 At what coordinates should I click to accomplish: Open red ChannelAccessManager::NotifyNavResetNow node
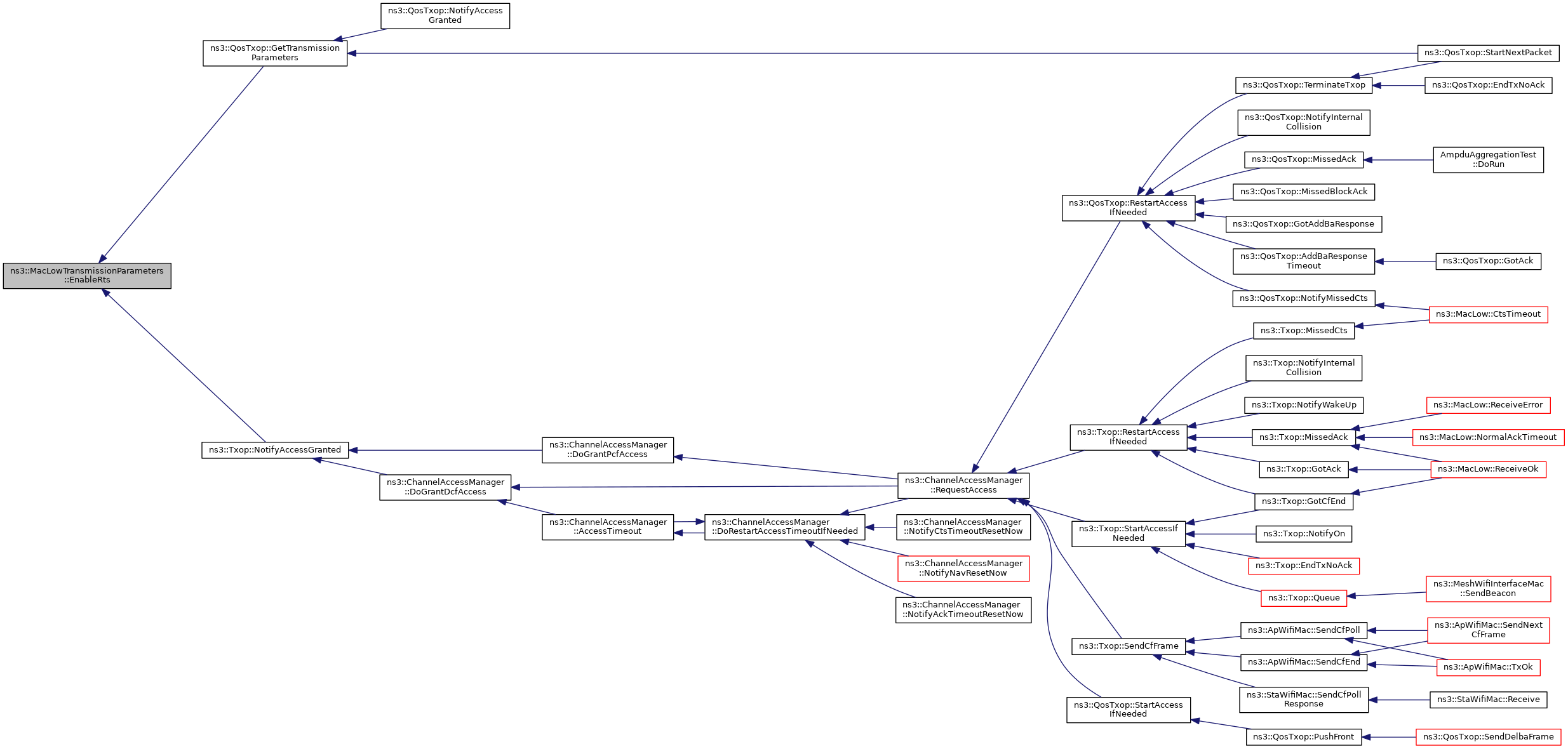pyautogui.click(x=963, y=569)
